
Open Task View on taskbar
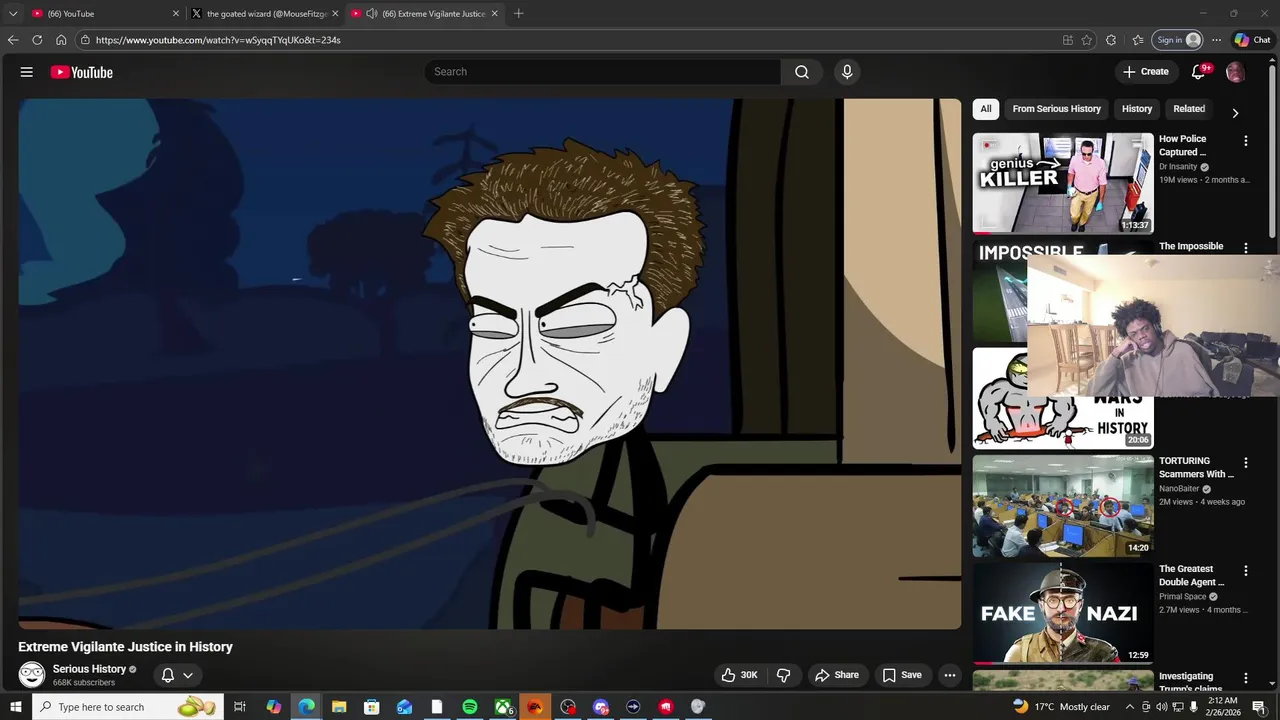(x=240, y=707)
